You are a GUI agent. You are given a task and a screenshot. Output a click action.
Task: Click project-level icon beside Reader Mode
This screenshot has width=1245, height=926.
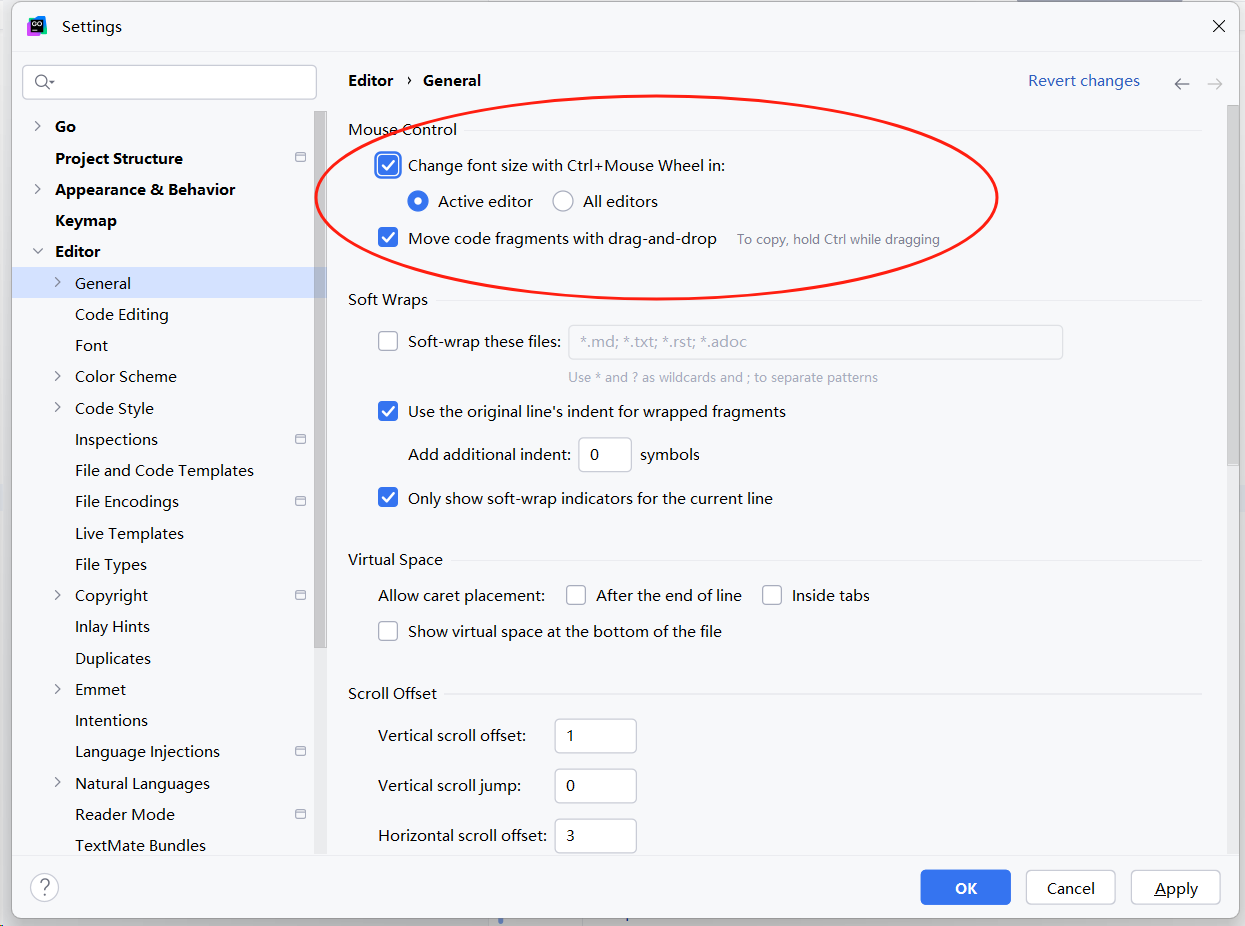pos(300,814)
